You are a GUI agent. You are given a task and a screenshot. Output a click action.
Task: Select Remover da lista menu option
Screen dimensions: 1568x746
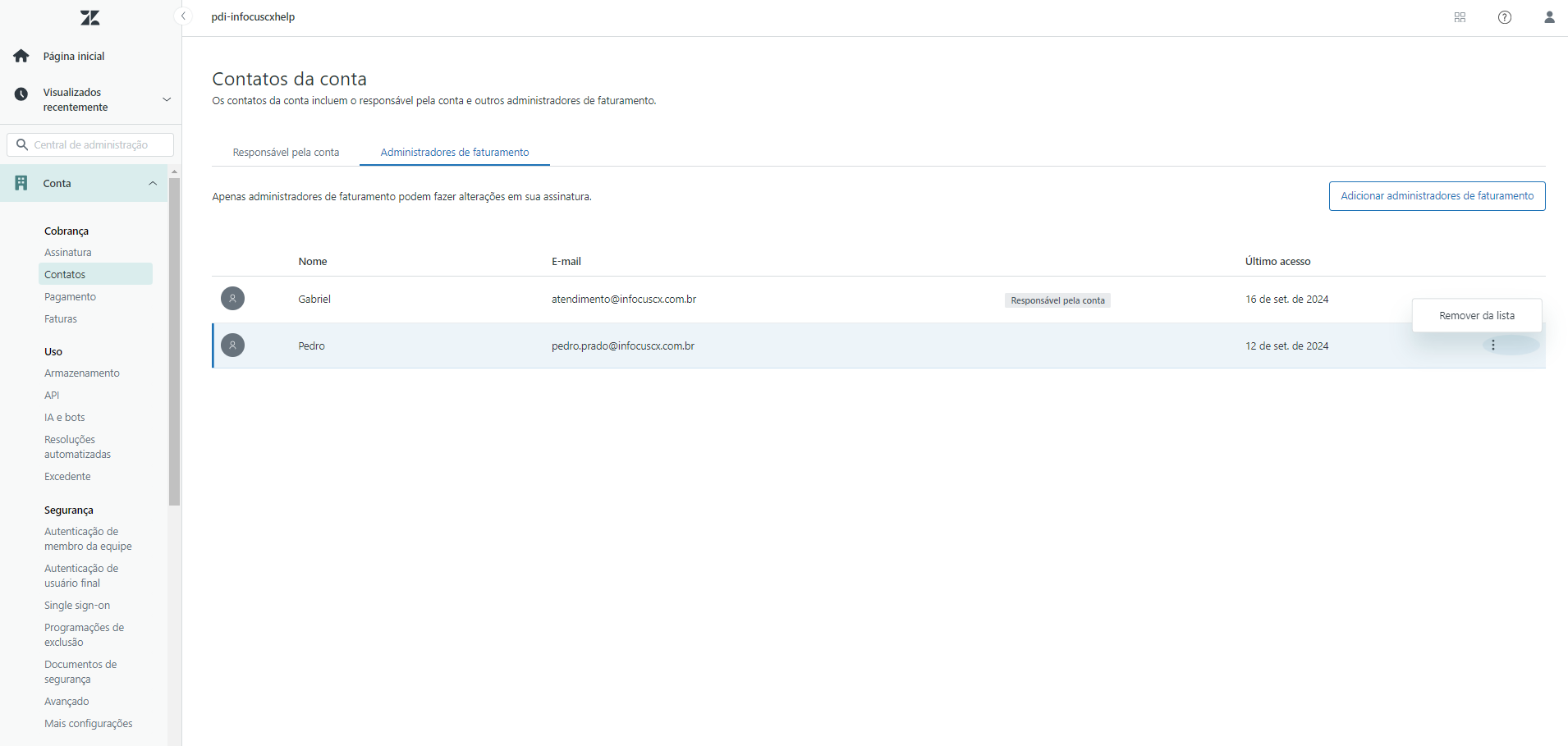pyautogui.click(x=1476, y=316)
